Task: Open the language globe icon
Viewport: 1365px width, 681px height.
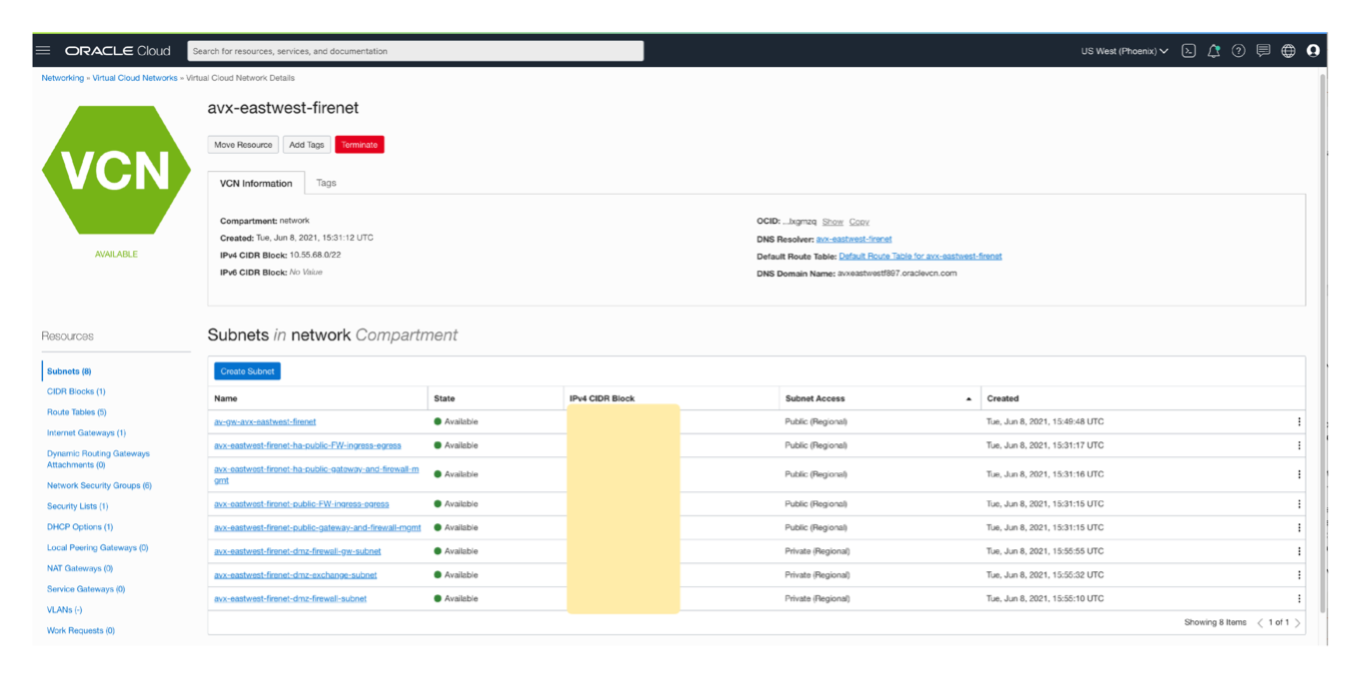Action: (x=1288, y=51)
